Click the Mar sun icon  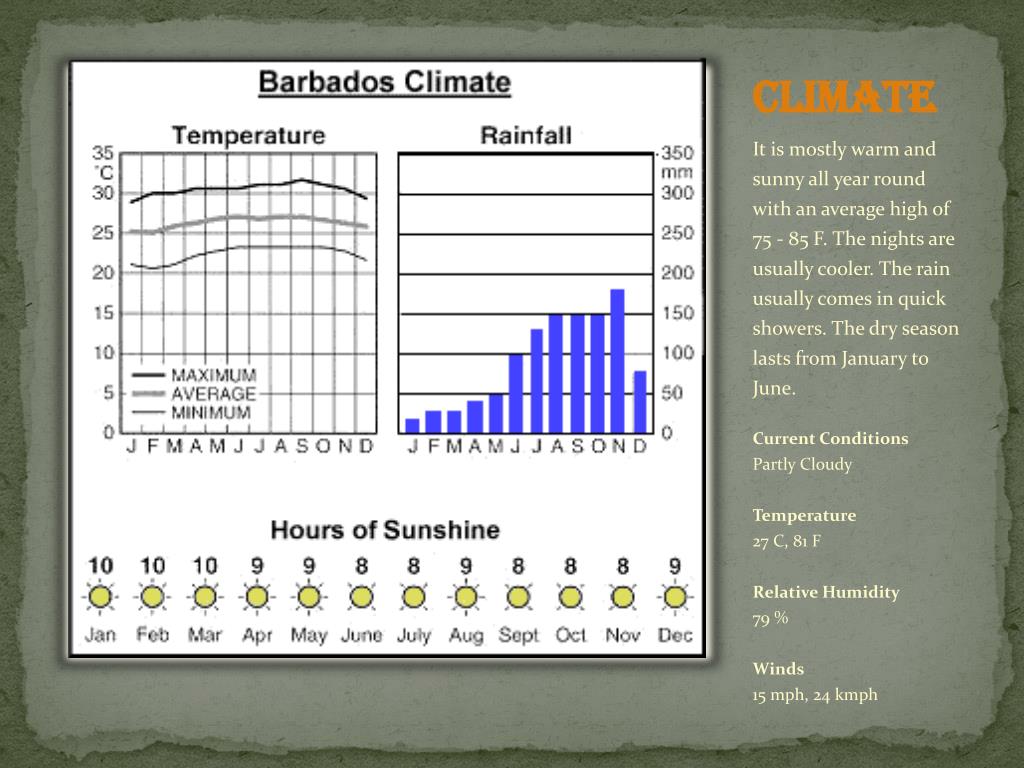tap(205, 597)
